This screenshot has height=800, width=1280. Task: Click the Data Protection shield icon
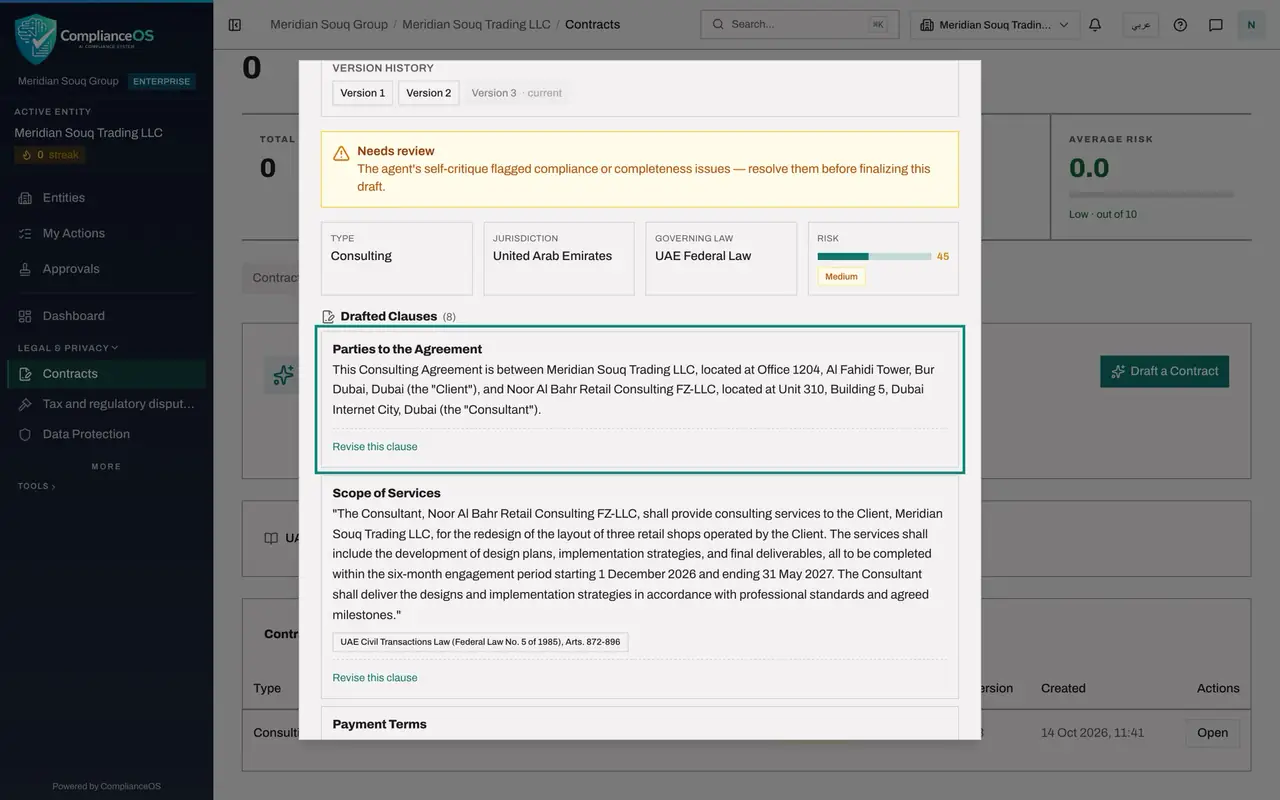[25, 434]
